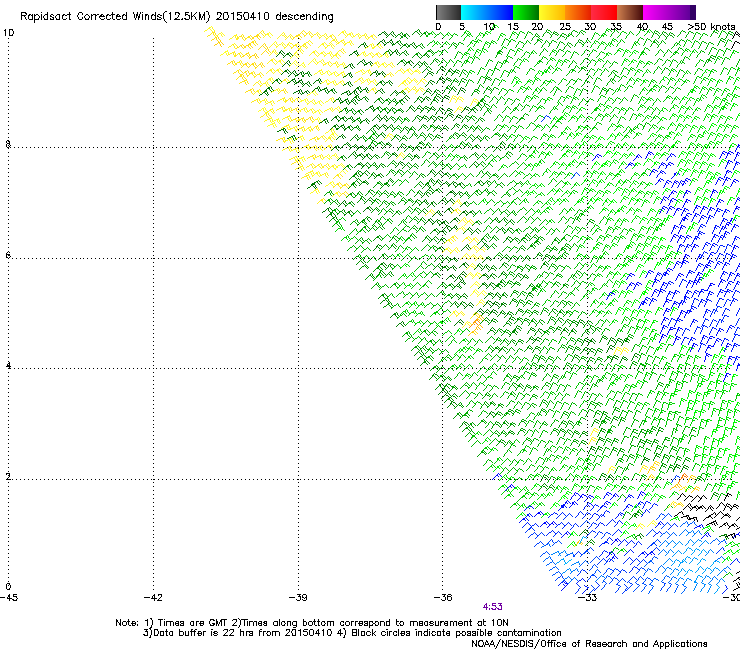Click the word 'descending' in the title
Screen dimensions: 740x650
click(x=304, y=17)
